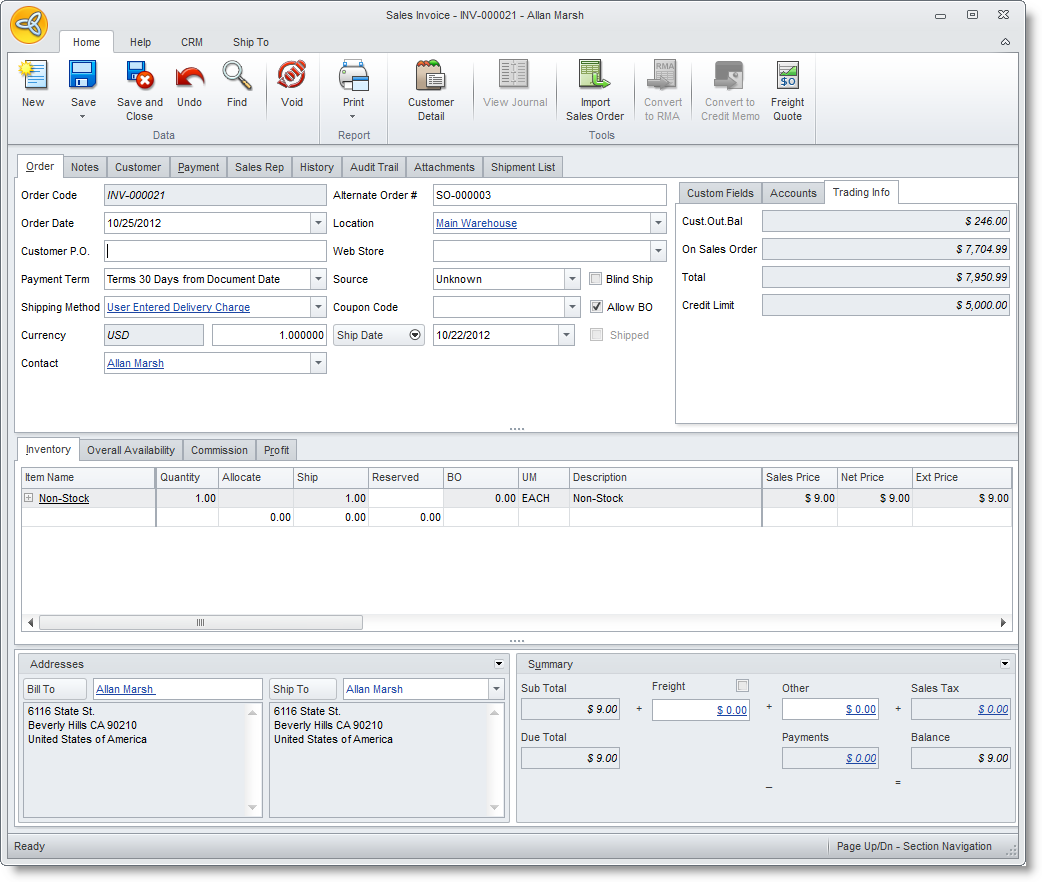Tick the Freight checkbox in Summary
Image resolution: width=1042 pixels, height=882 pixels.
tap(742, 686)
